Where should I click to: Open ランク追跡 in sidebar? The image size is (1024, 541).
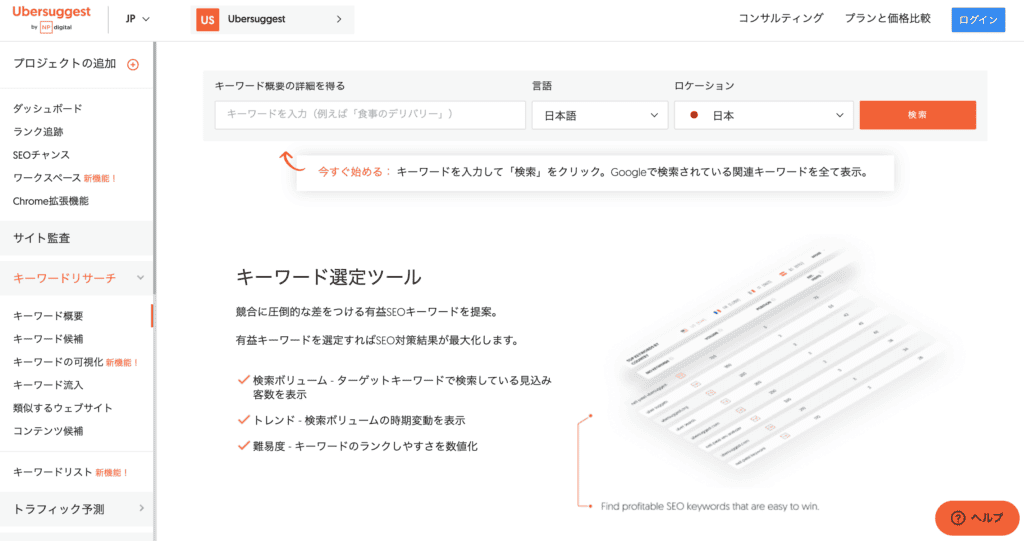click(x=38, y=131)
